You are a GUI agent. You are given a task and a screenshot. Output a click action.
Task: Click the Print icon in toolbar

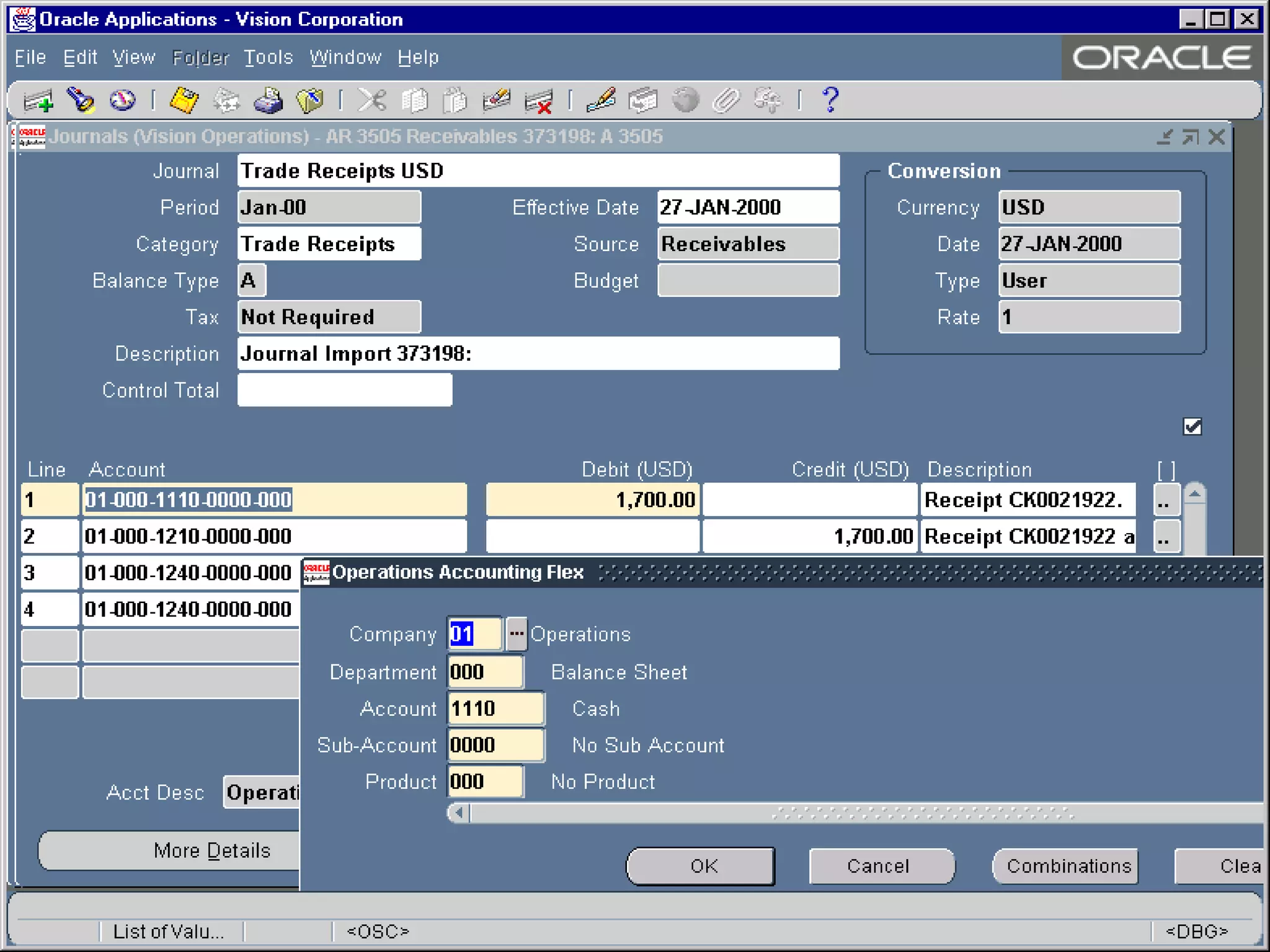268,100
